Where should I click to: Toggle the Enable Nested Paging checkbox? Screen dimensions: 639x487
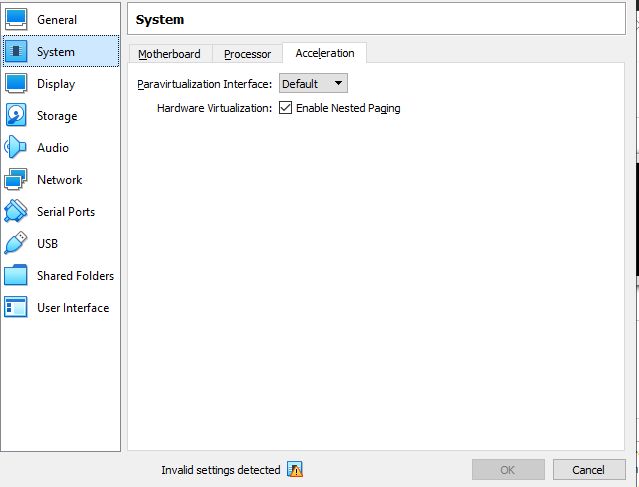click(x=285, y=108)
